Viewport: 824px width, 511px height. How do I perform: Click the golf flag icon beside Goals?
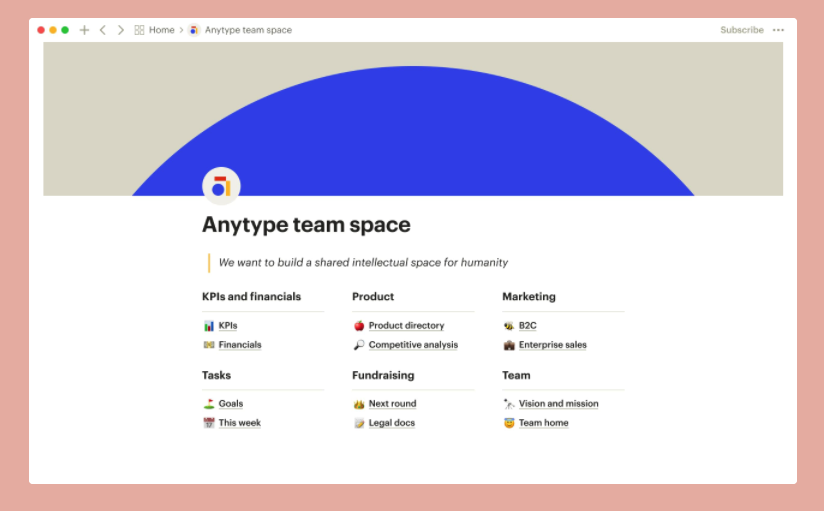point(209,404)
